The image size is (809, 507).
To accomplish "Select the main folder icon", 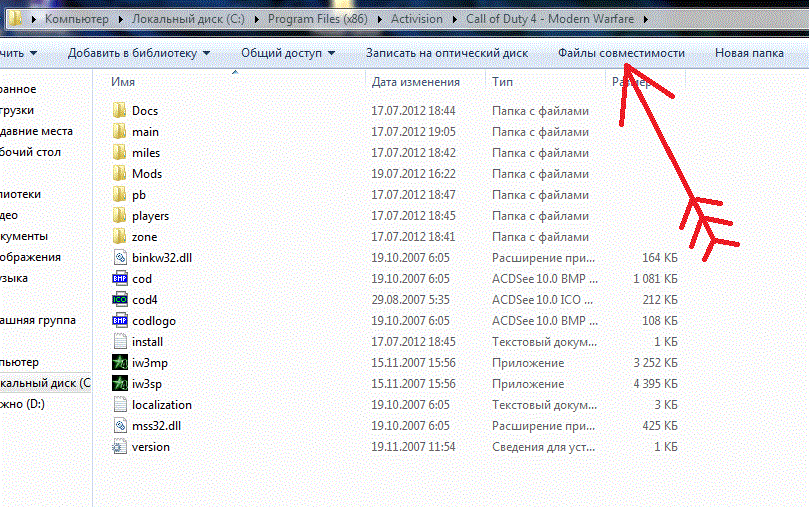I will (x=119, y=132).
